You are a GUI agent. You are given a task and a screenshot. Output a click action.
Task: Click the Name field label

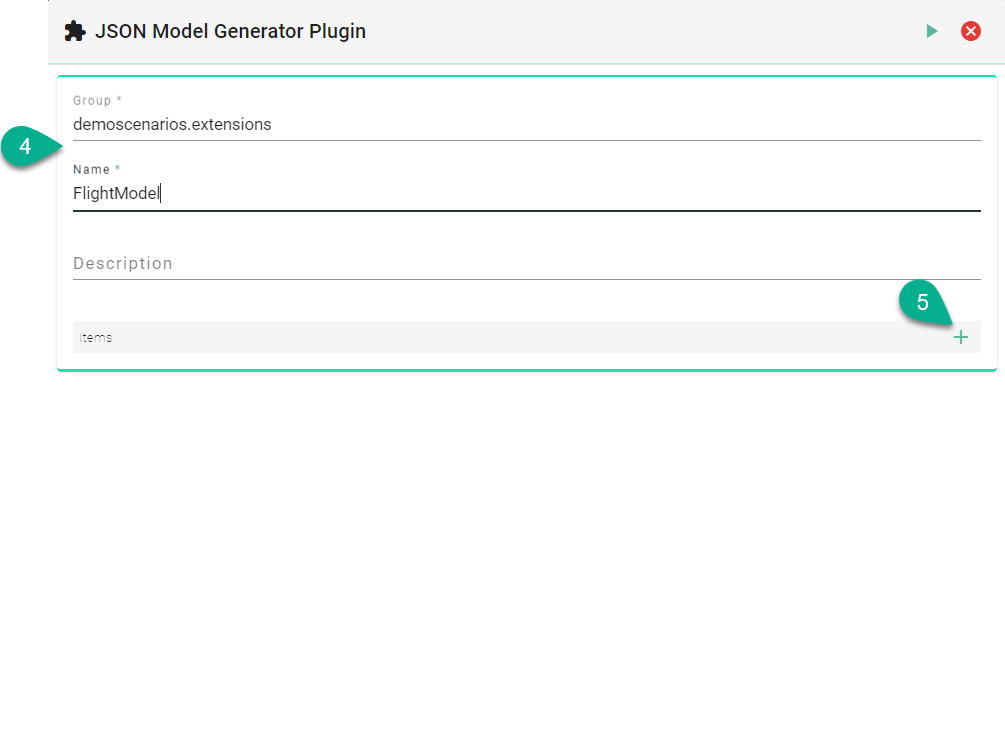[91, 170]
